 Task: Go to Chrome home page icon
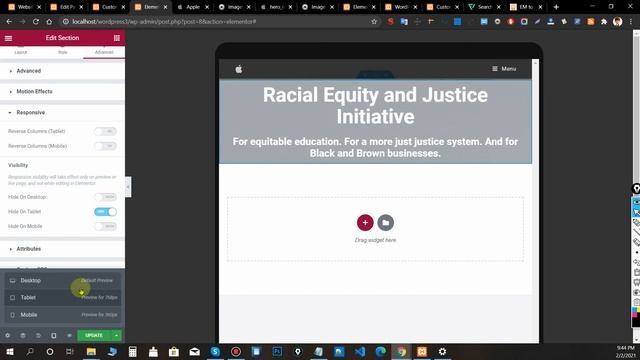[49, 22]
